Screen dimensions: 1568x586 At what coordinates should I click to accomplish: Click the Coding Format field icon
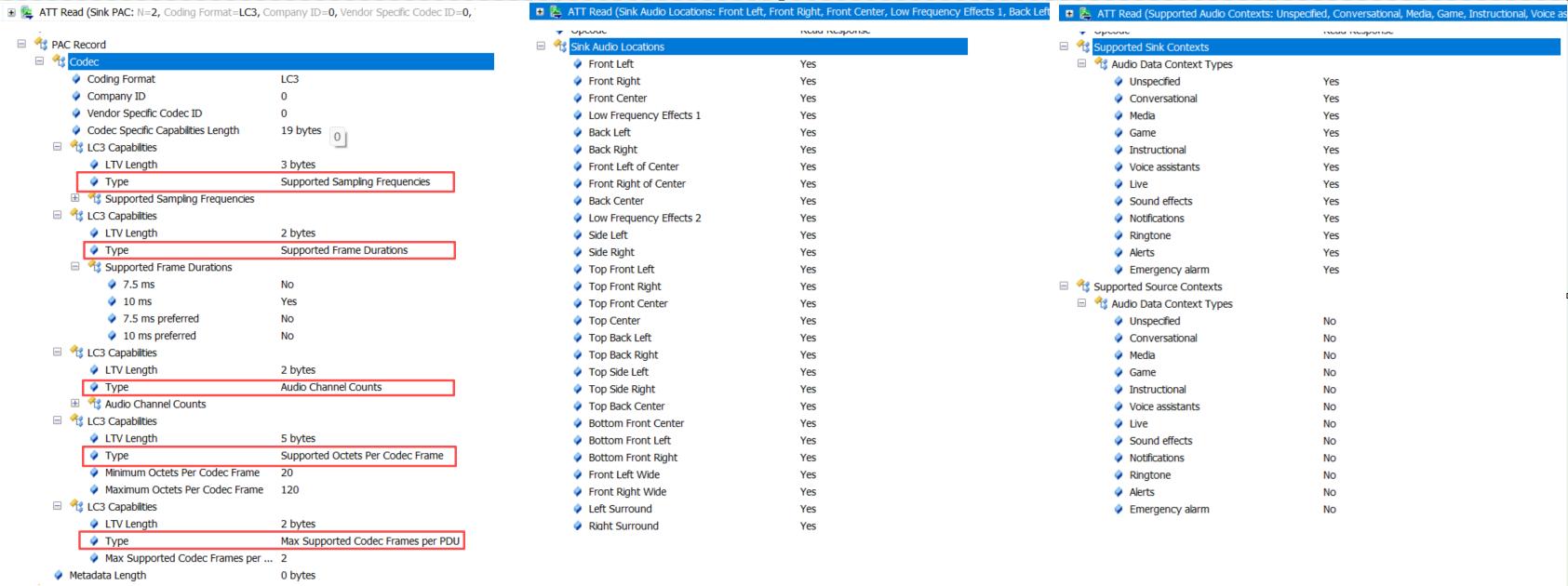pyautogui.click(x=76, y=79)
